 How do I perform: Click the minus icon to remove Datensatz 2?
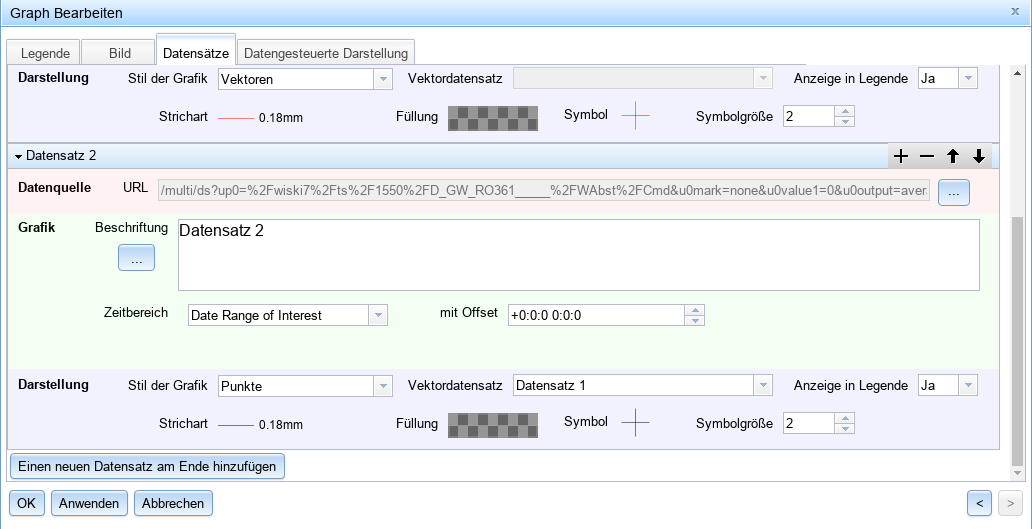927,156
